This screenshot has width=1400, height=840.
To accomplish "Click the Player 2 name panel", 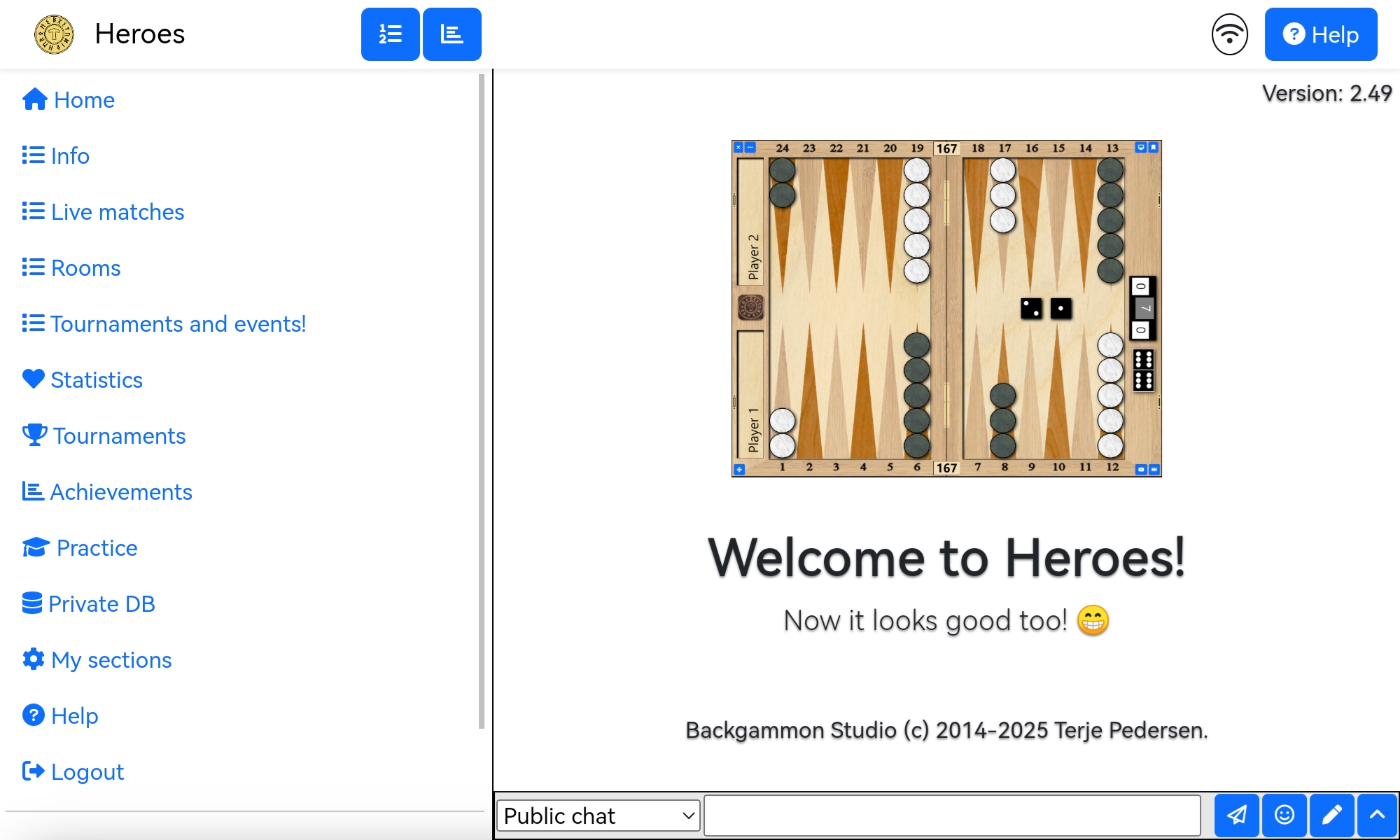I will point(750,222).
